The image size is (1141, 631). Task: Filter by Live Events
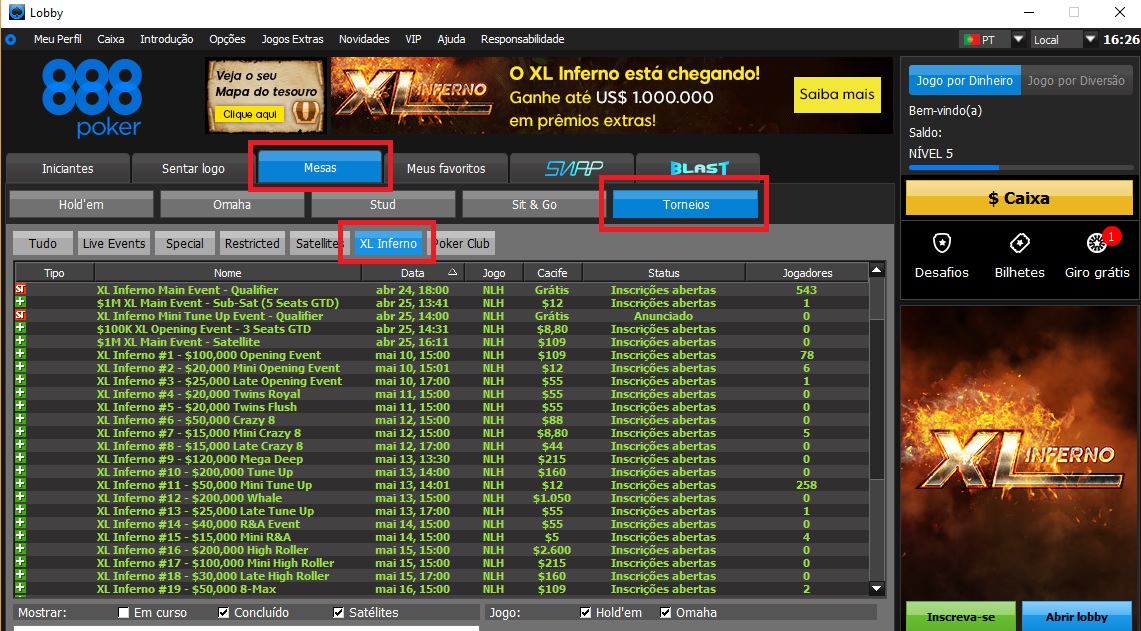(x=114, y=243)
